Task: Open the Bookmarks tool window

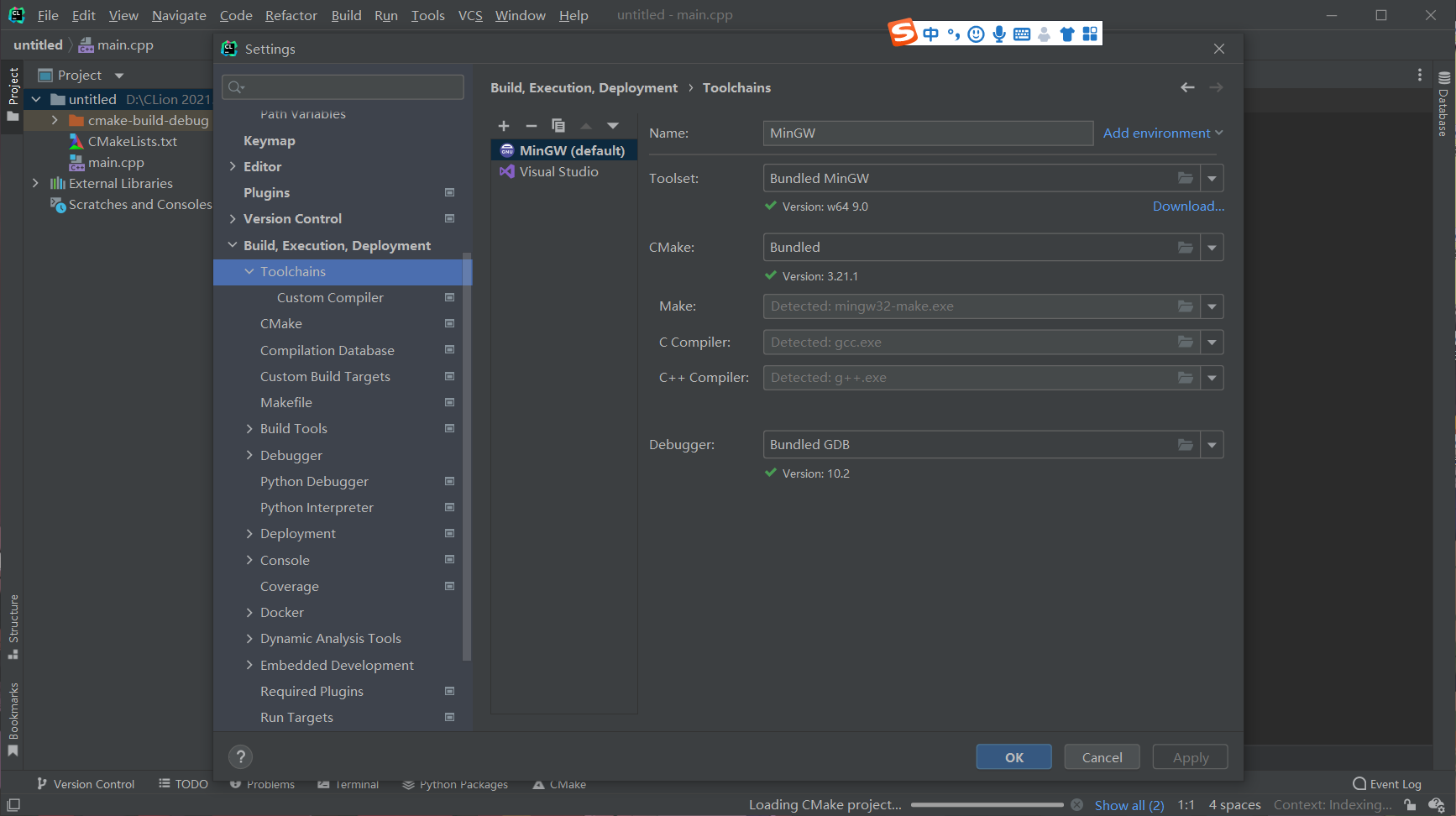Action: (x=13, y=719)
